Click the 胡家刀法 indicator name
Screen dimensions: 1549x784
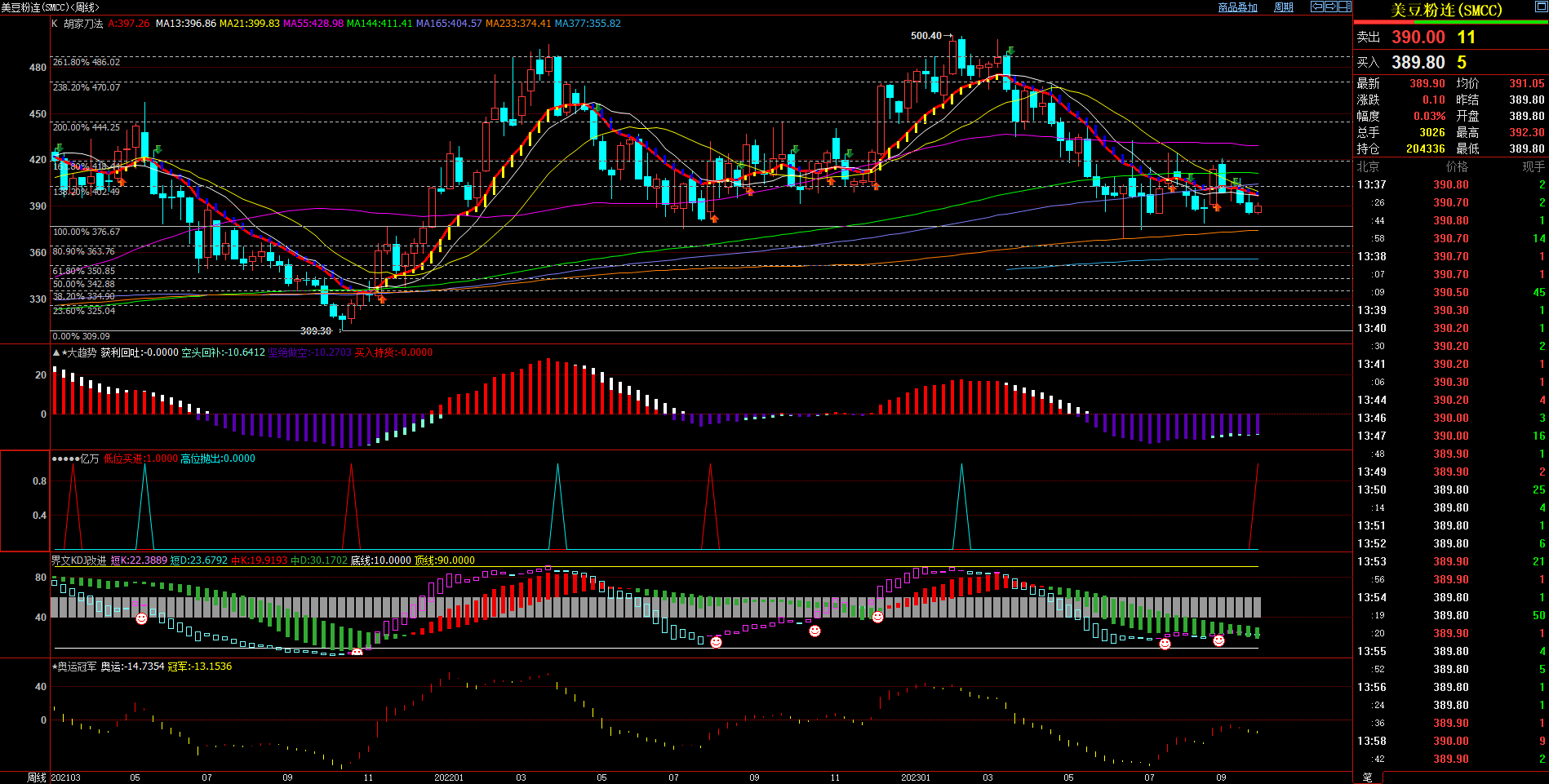tap(84, 24)
